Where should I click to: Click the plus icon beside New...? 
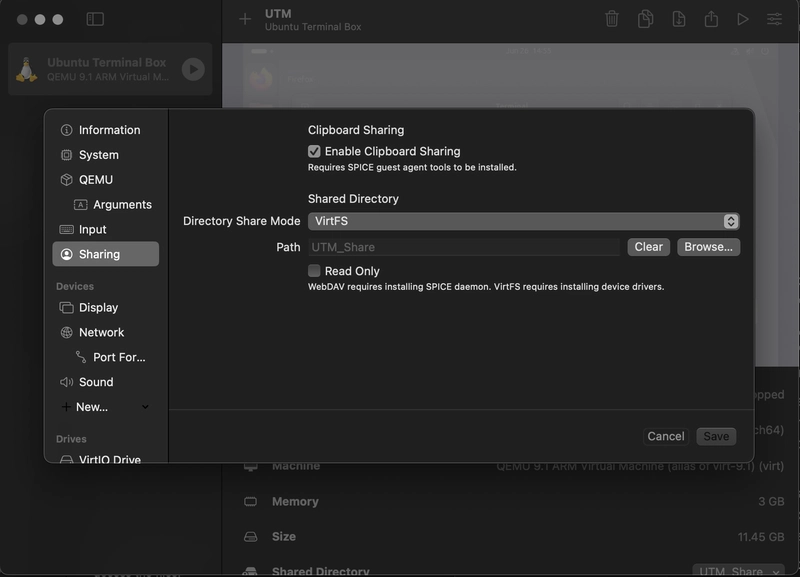tap(66, 407)
